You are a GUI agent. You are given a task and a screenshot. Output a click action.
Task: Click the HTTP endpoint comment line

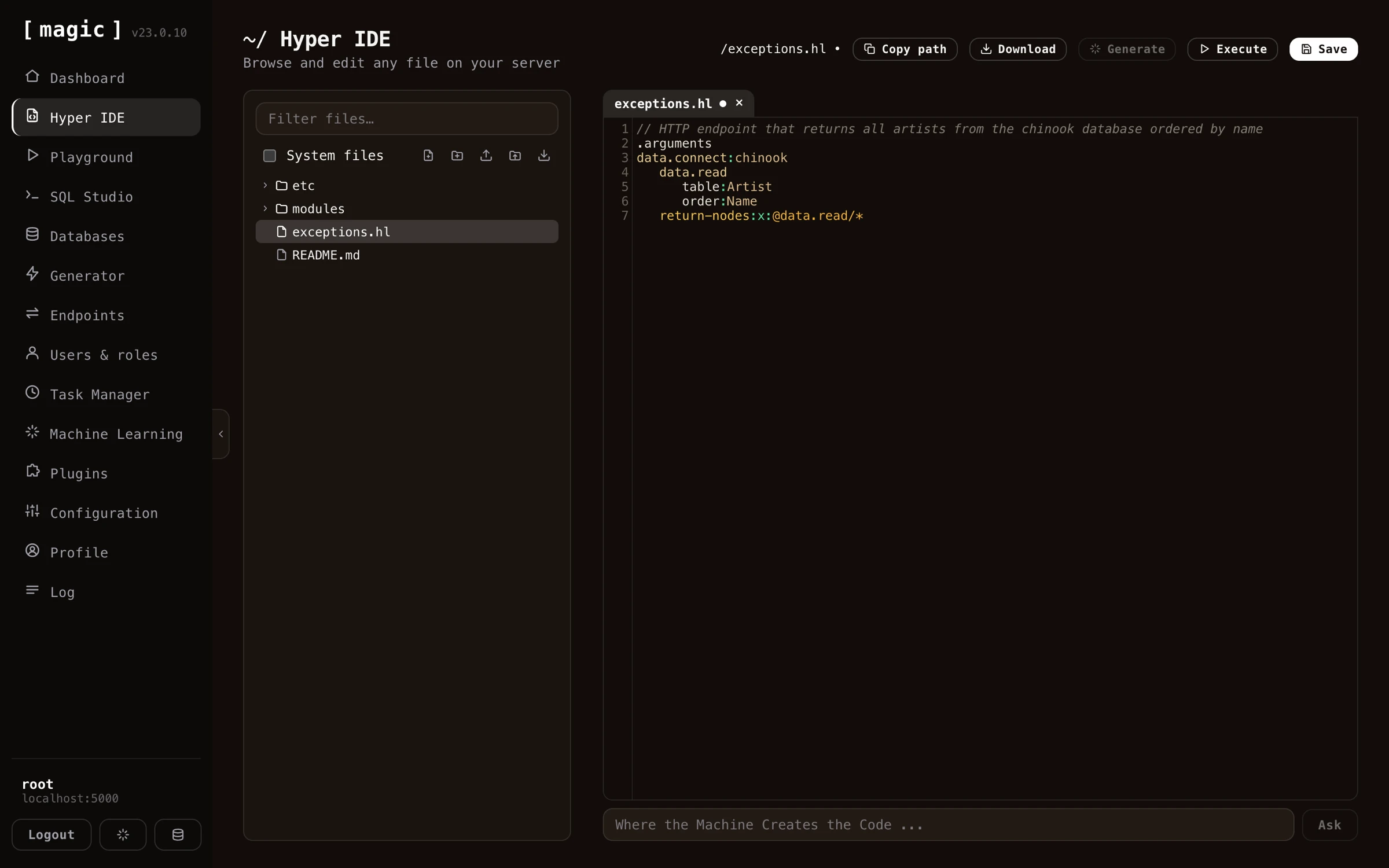click(949, 129)
